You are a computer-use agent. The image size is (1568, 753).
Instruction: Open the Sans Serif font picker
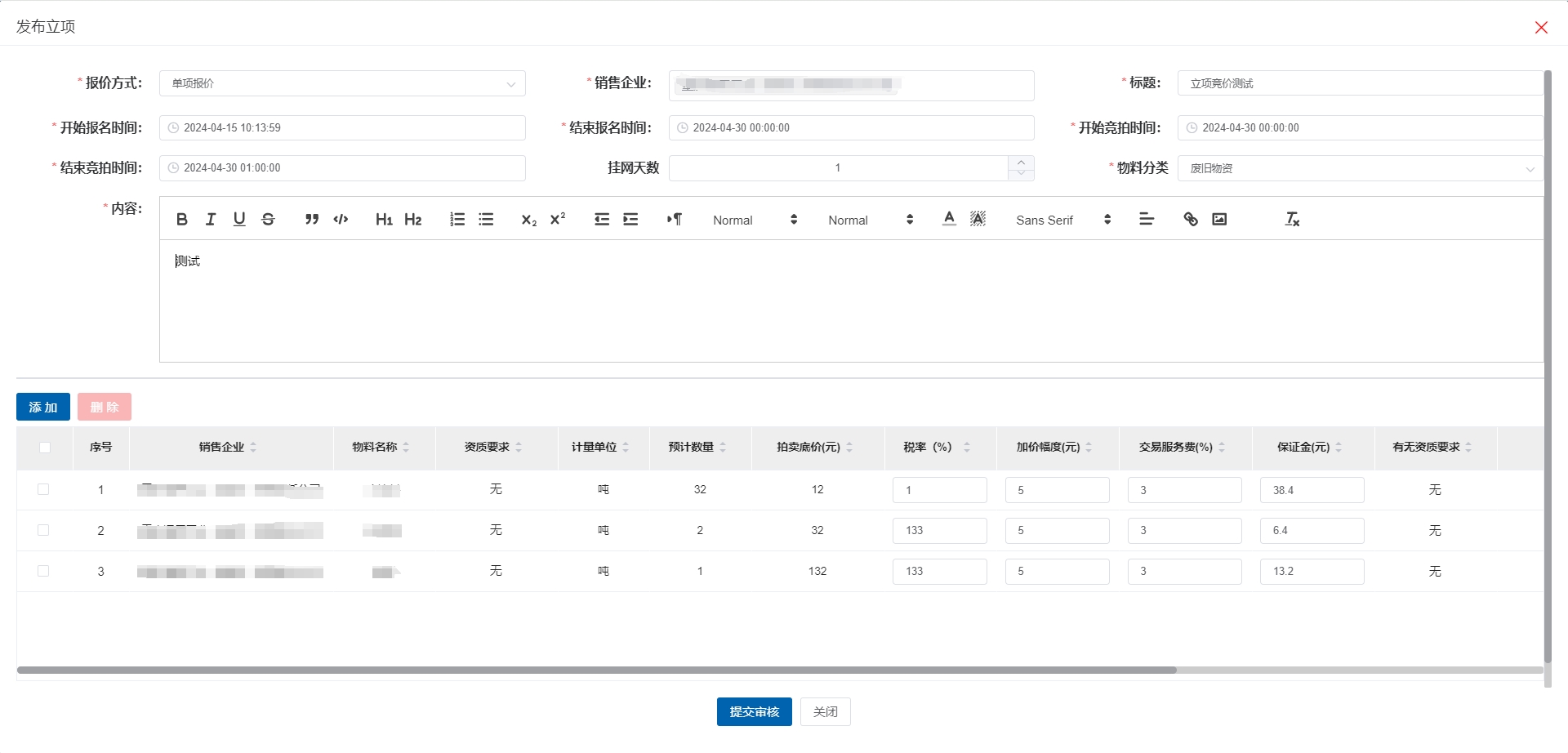(1062, 220)
